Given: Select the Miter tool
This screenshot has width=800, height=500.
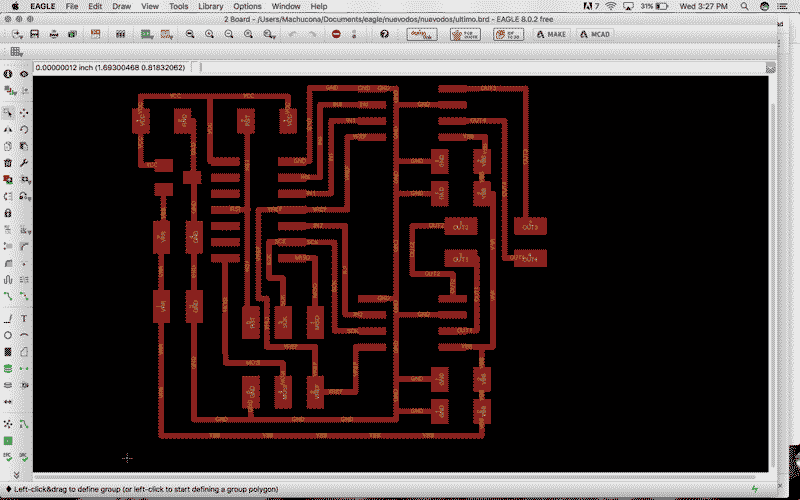Looking at the screenshot, I should pos(24,246).
